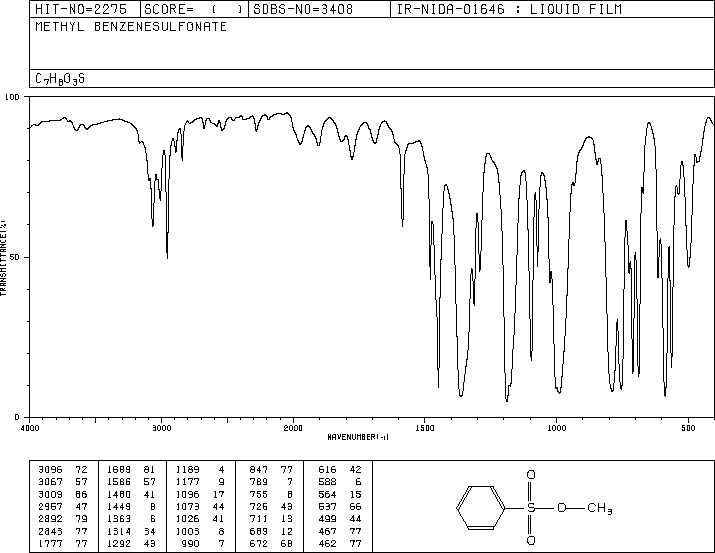Select the 3096 peak table entry
The image size is (715, 553).
63,470
